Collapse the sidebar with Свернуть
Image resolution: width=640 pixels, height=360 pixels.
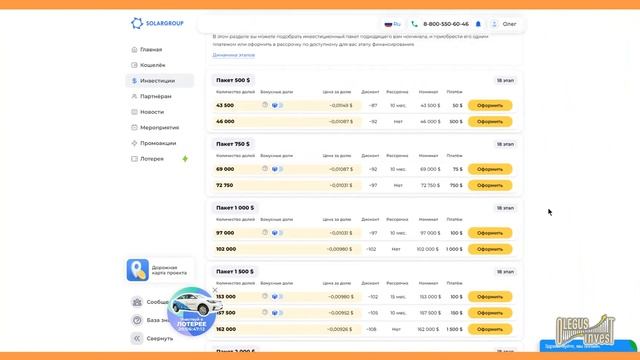[x=153, y=338]
